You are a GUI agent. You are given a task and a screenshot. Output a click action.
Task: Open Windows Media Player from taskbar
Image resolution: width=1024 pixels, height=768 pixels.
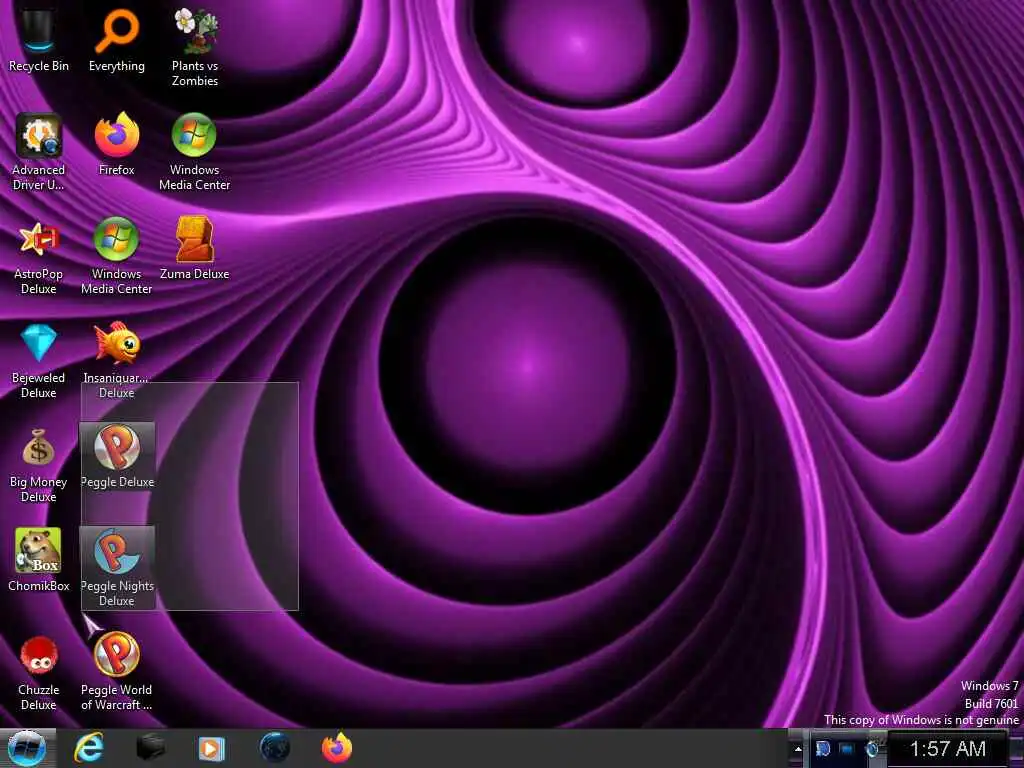(211, 748)
